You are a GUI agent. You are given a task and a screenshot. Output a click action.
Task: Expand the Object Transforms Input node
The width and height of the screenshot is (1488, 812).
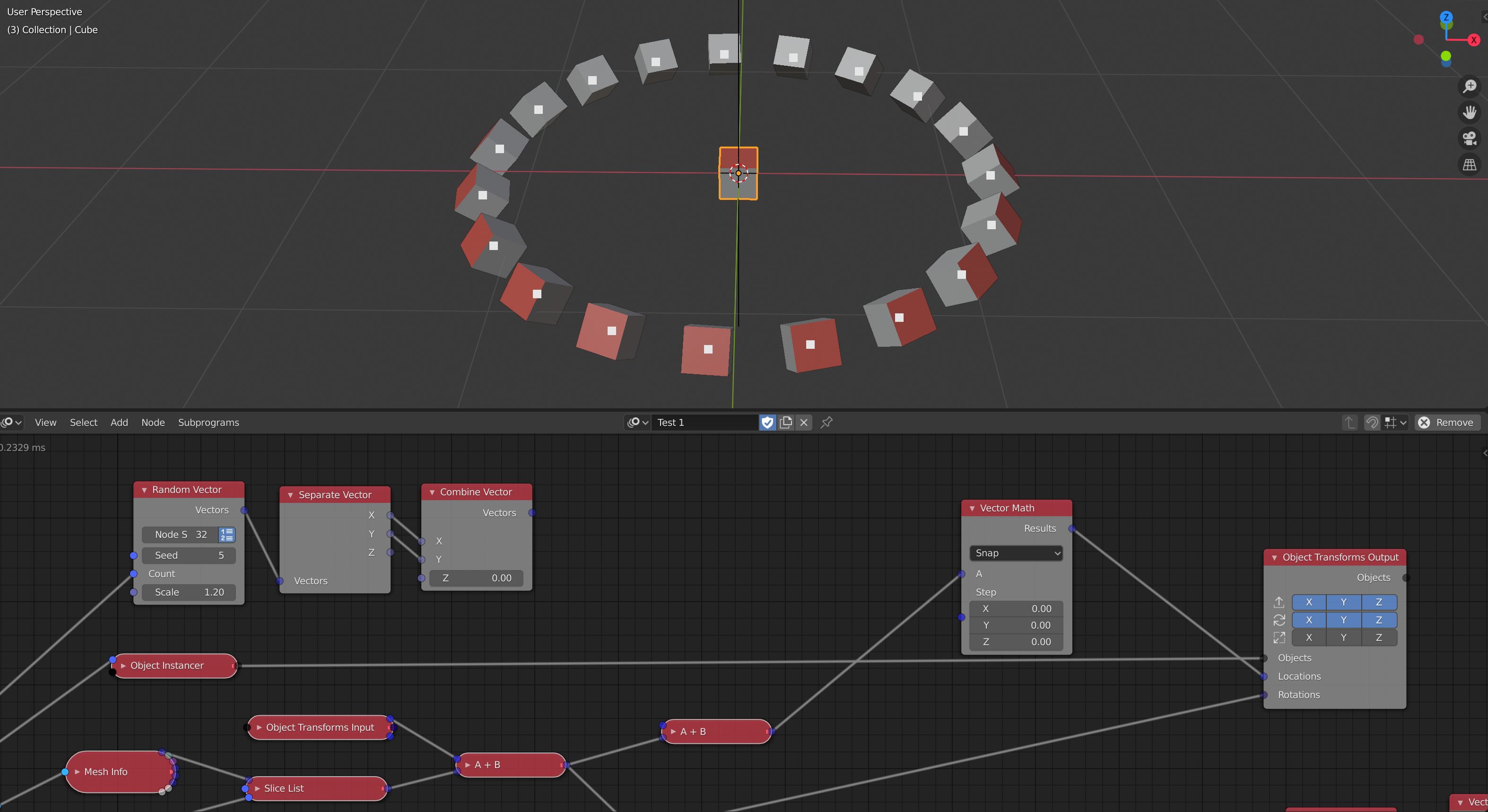258,727
